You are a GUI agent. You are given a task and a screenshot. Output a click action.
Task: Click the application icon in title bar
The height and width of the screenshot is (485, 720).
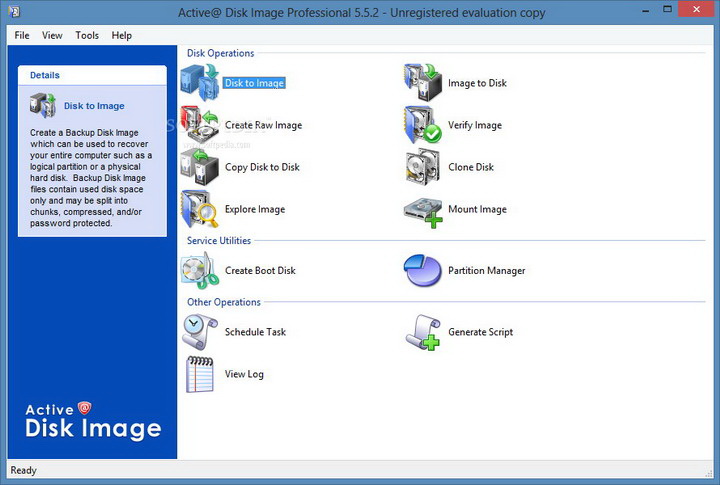click(x=14, y=12)
